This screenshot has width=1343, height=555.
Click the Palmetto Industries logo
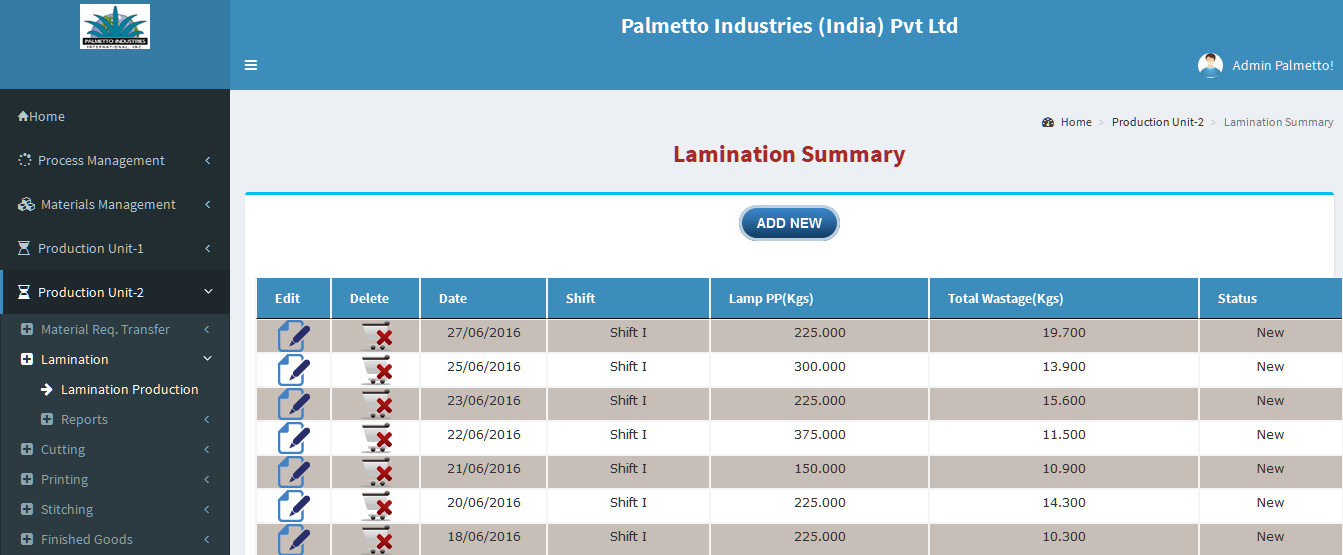tap(115, 27)
